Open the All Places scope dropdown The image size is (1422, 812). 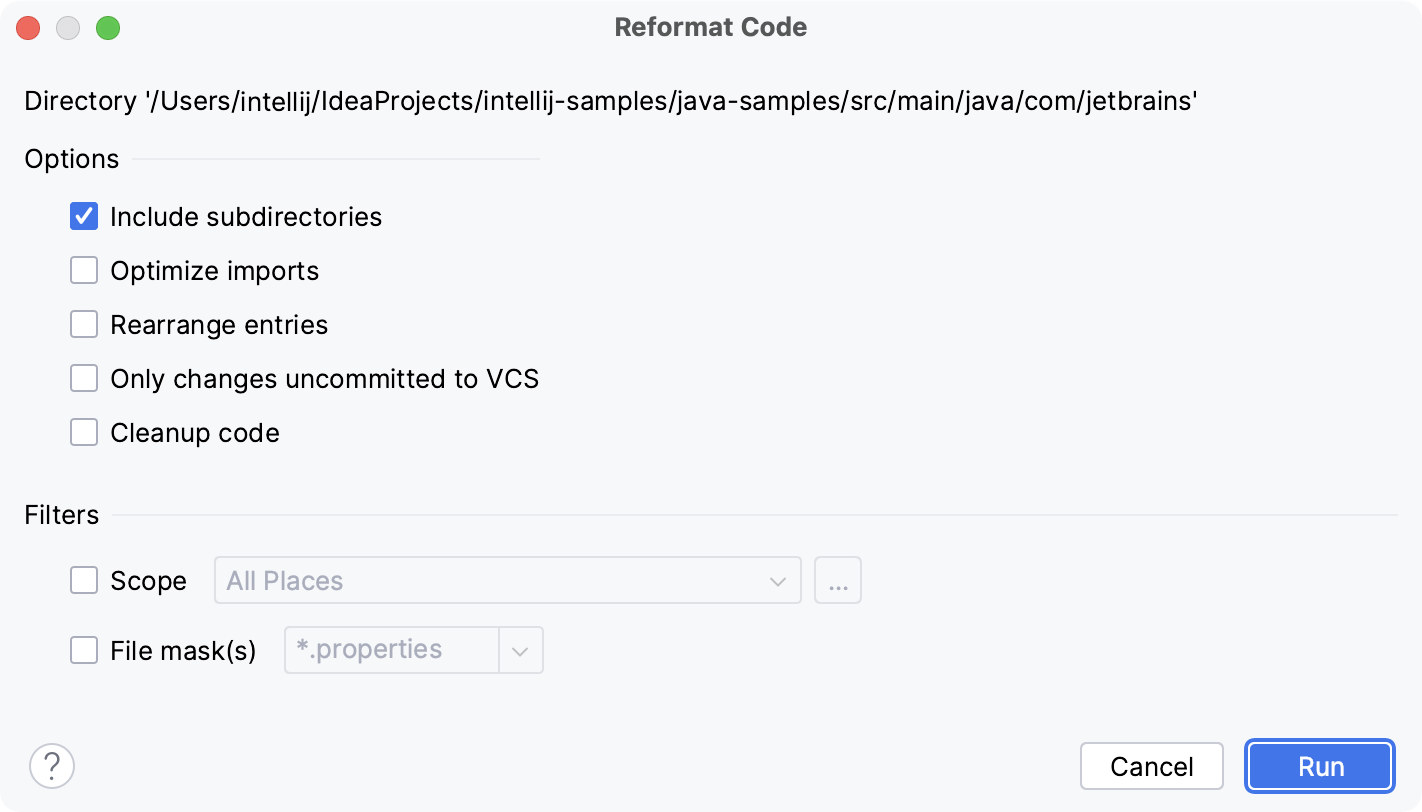pos(778,580)
